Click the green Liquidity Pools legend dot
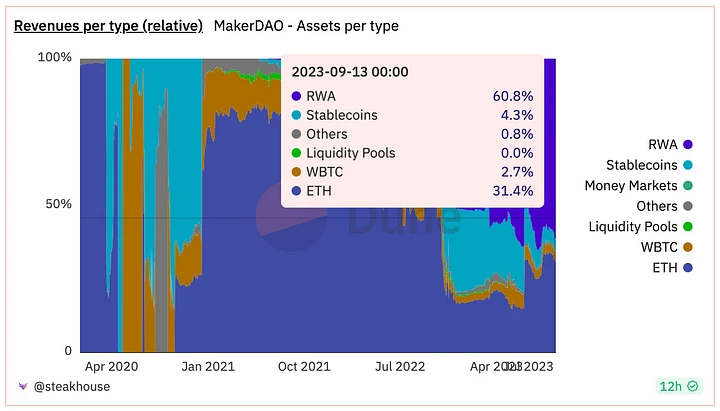720x411 pixels. tap(687, 227)
